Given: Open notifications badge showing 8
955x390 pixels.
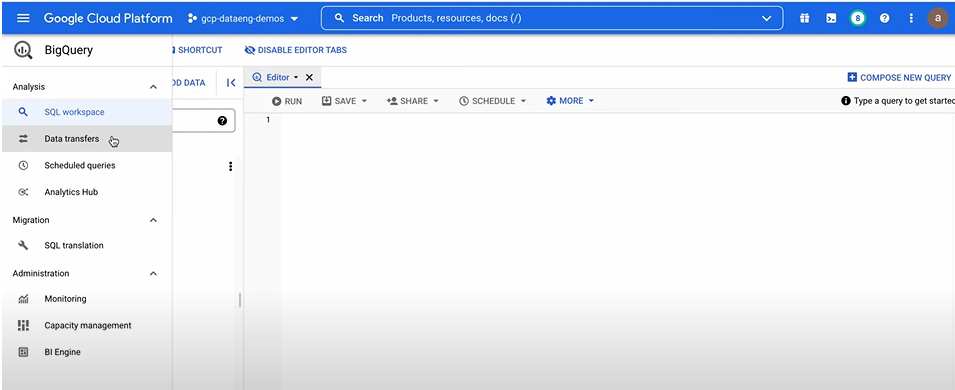Looking at the screenshot, I should click(858, 18).
